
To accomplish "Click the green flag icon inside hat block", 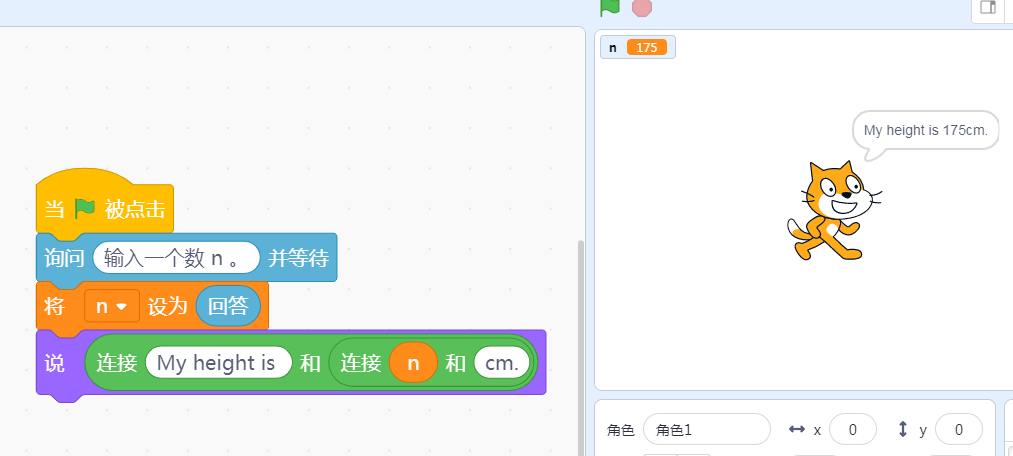I will click(x=85, y=209).
